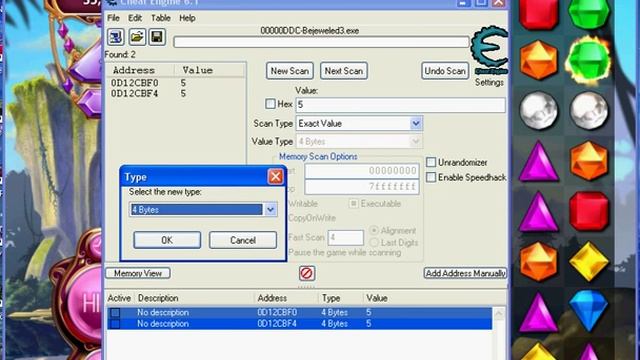
Task: Click the scan Value input field
Action: click(x=400, y=104)
